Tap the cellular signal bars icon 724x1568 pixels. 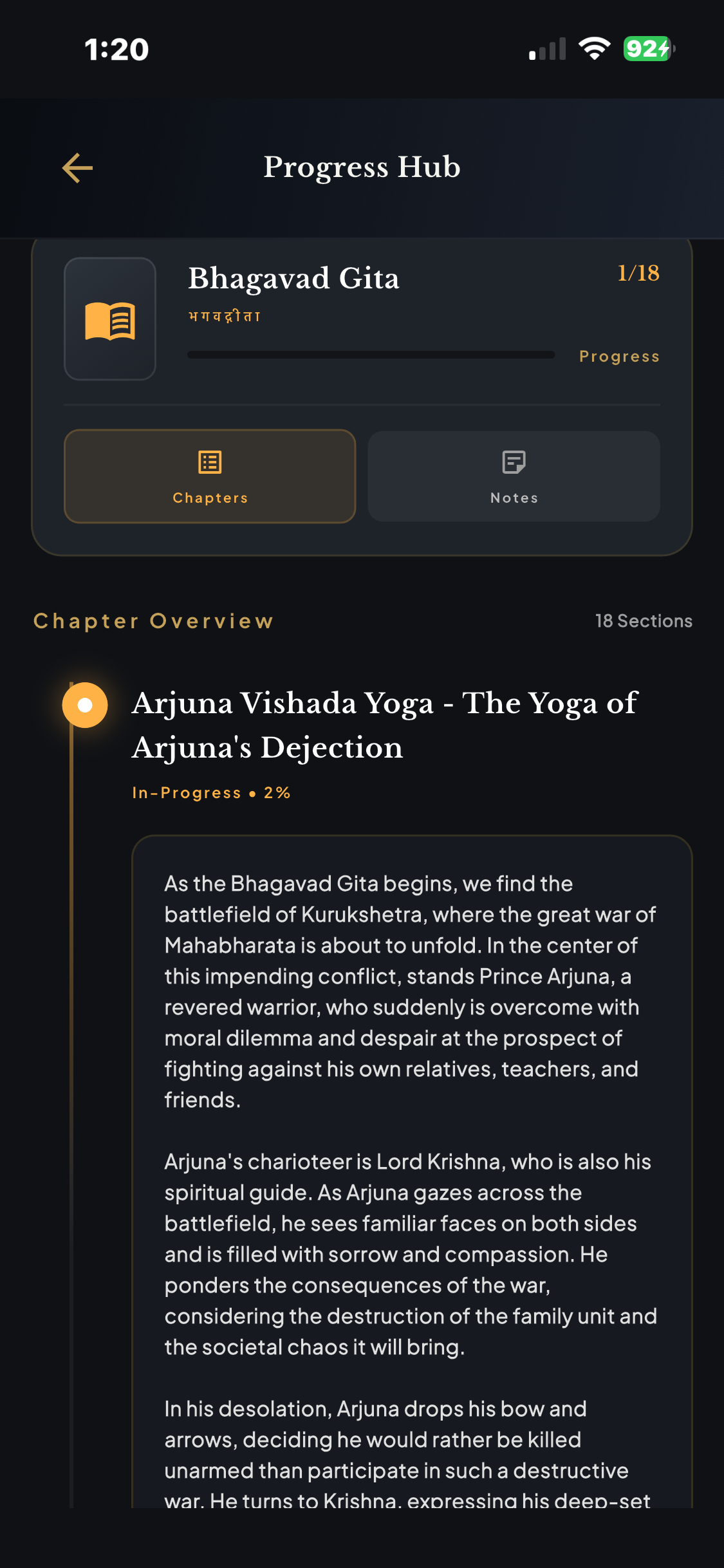point(547,49)
